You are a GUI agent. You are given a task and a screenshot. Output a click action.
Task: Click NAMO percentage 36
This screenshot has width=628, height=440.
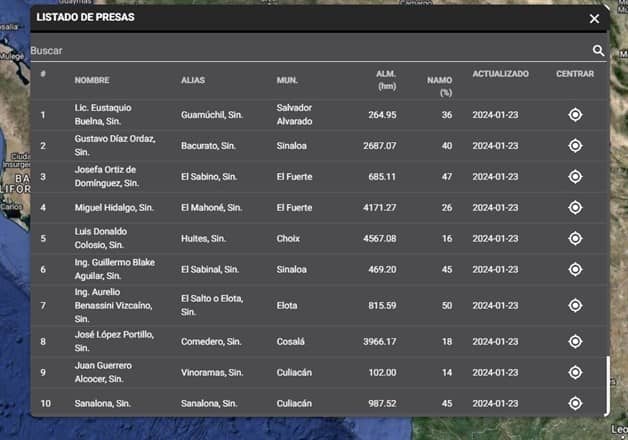[447, 115]
